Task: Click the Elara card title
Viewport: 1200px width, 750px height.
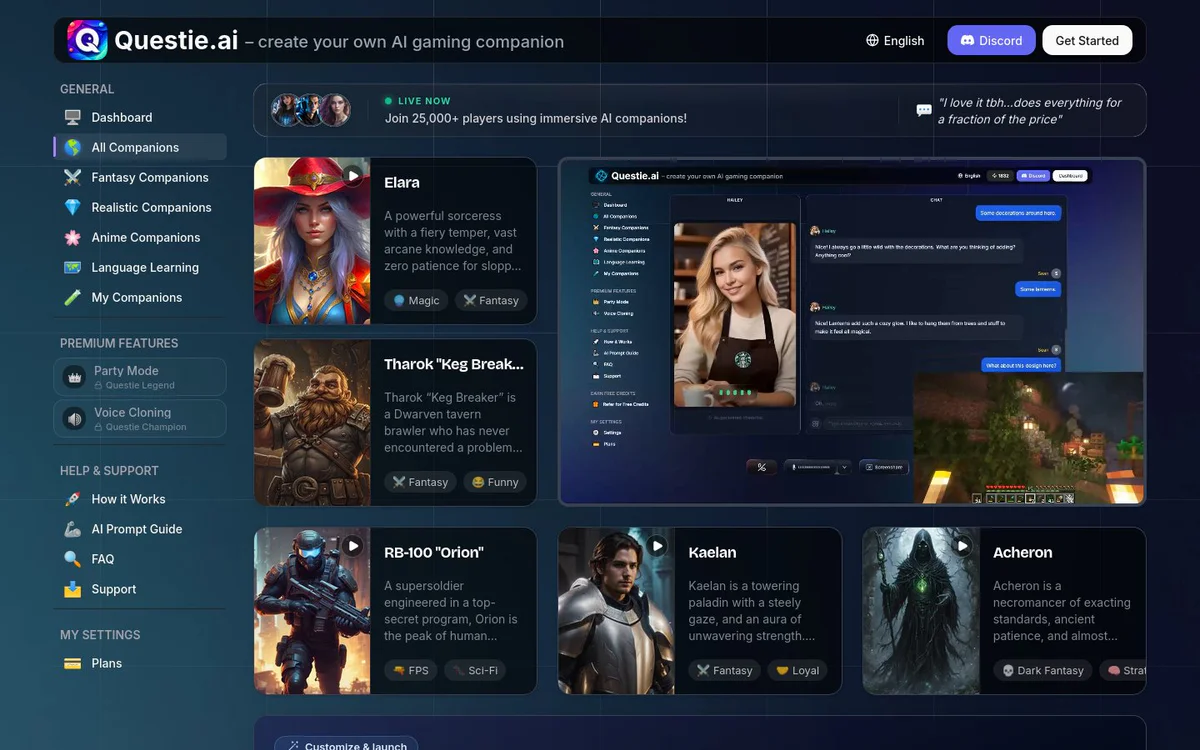Action: pyautogui.click(x=402, y=183)
